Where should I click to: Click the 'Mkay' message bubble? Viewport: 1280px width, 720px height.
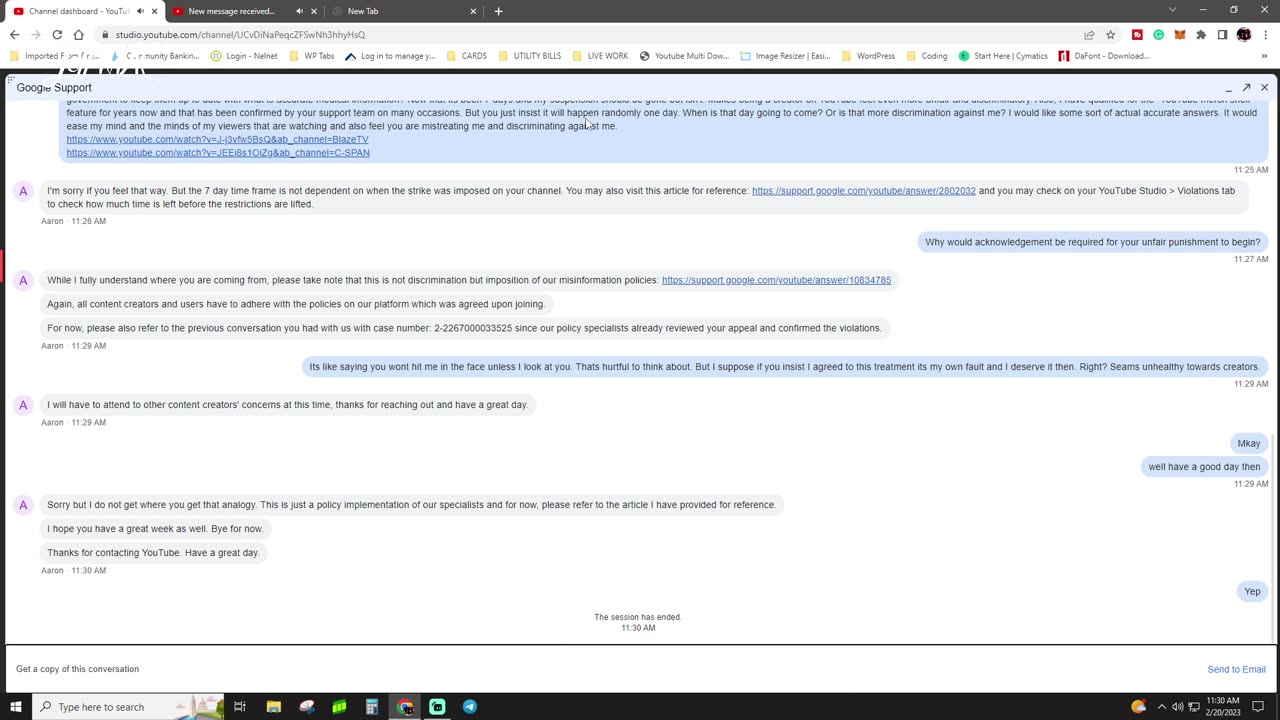(1249, 444)
